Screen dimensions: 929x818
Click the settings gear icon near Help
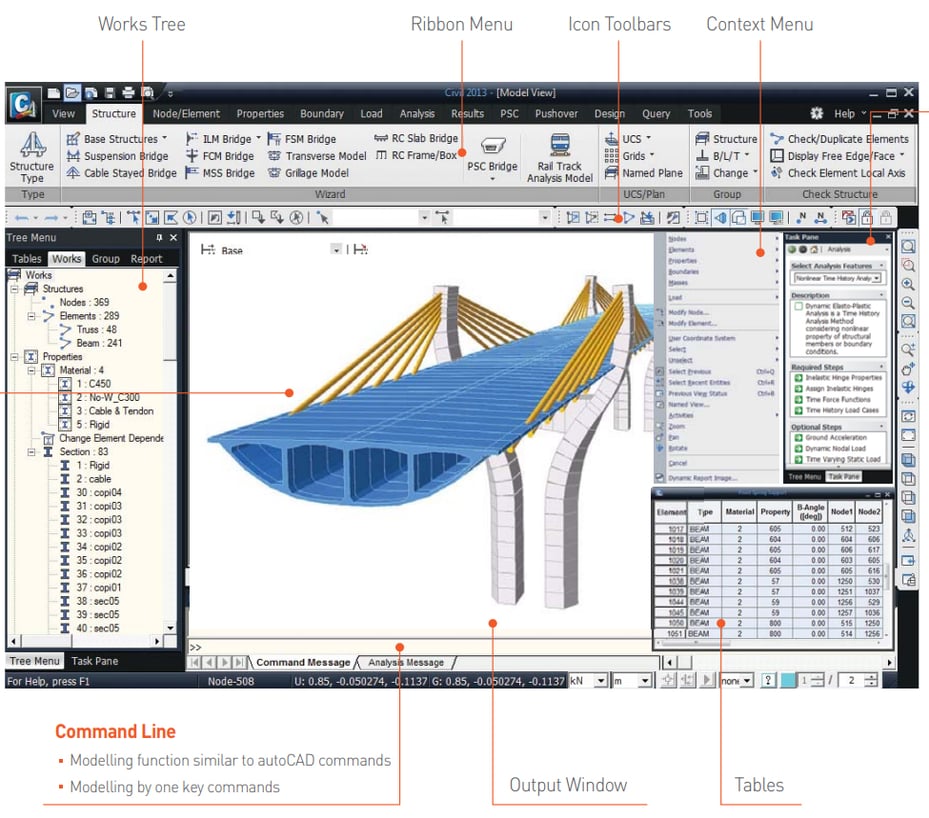817,113
